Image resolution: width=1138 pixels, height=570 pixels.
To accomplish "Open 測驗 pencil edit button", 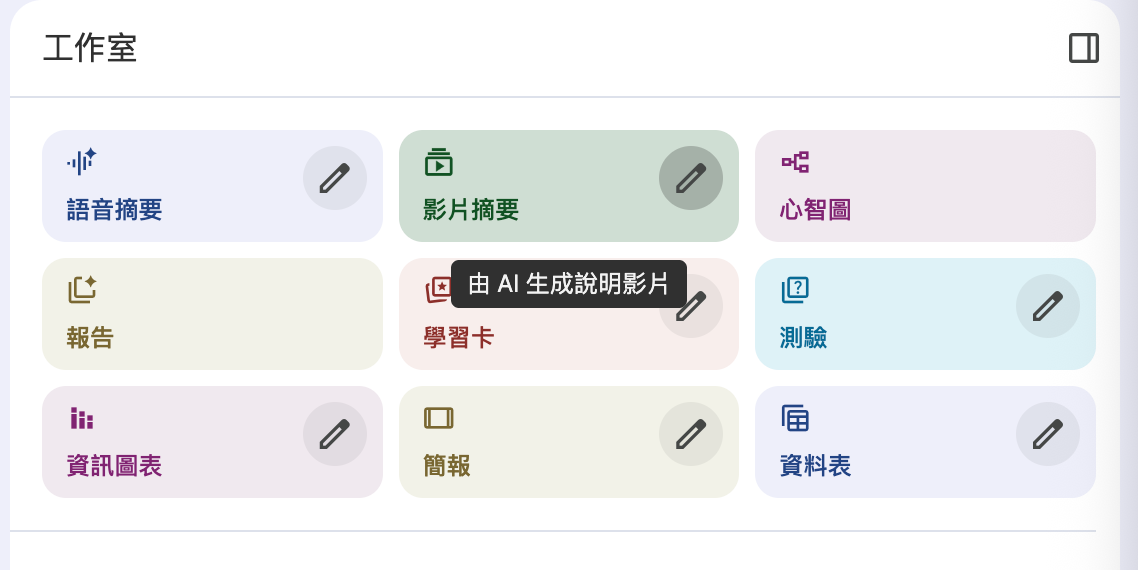I will [x=1048, y=306].
